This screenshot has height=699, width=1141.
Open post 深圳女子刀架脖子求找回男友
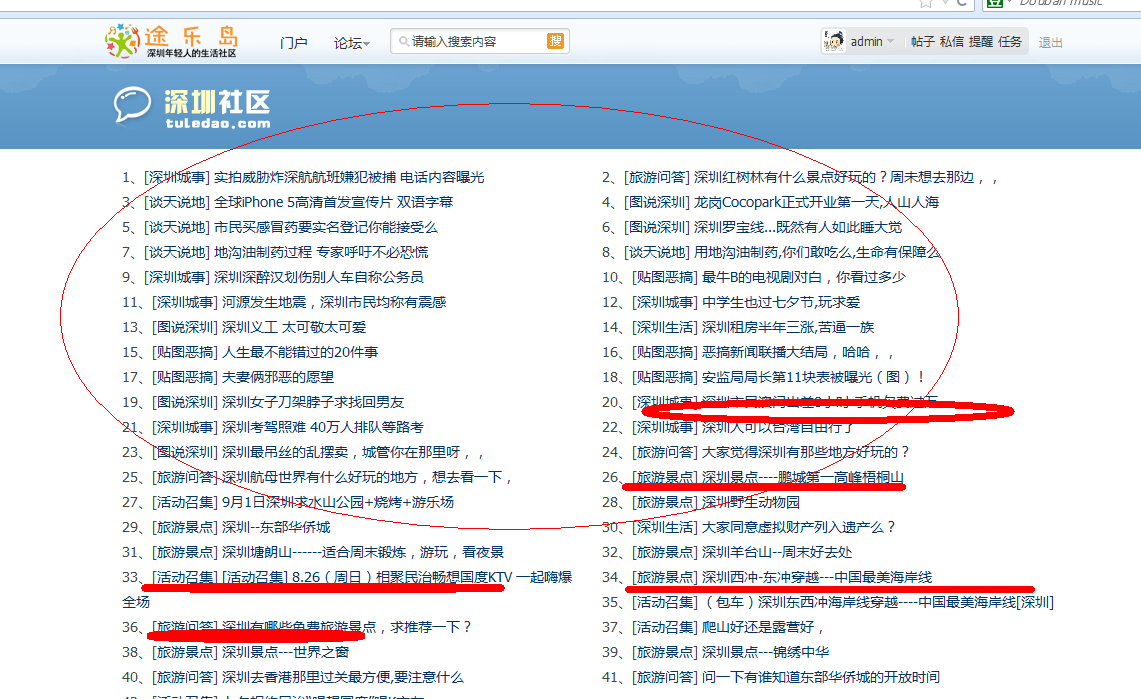[x=313, y=402]
